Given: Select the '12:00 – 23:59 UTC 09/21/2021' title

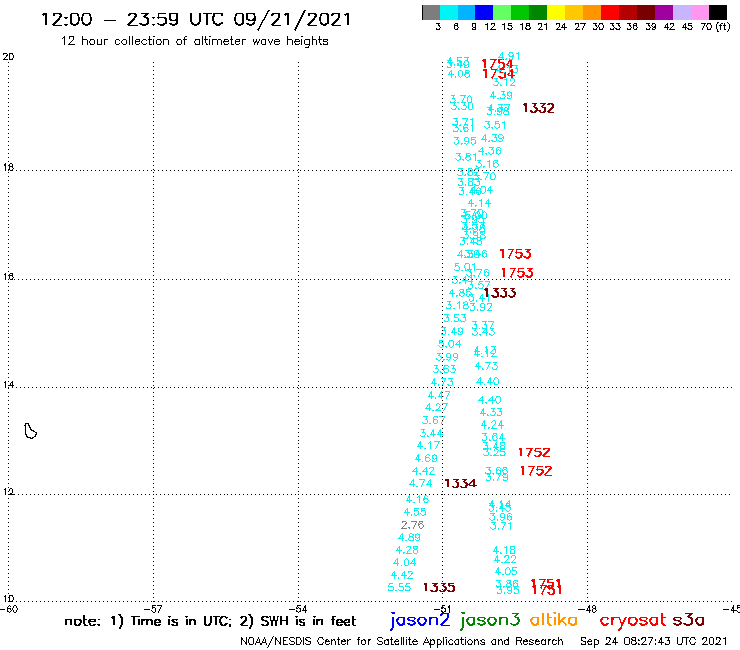Looking at the screenshot, I should tap(196, 19).
